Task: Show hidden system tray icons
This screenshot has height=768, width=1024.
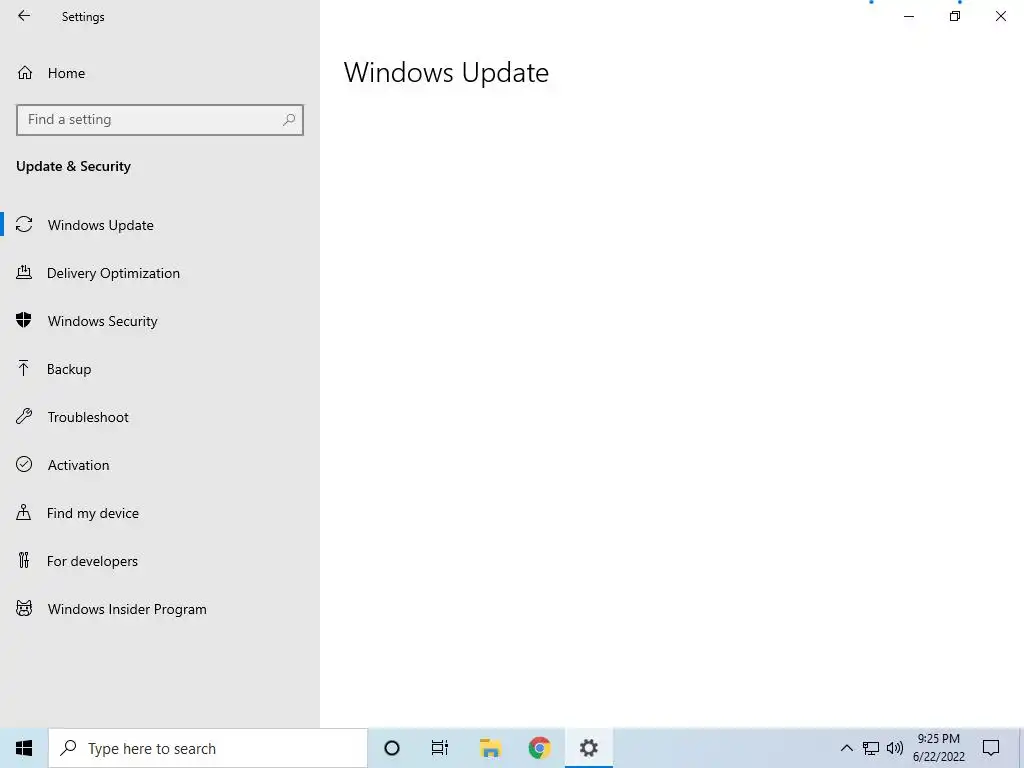Action: 846,748
